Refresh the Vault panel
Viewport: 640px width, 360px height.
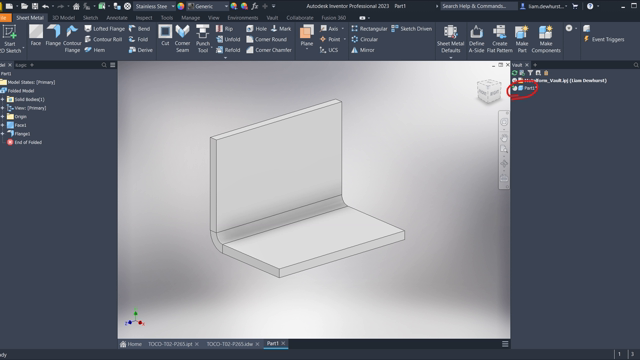(x=514, y=73)
